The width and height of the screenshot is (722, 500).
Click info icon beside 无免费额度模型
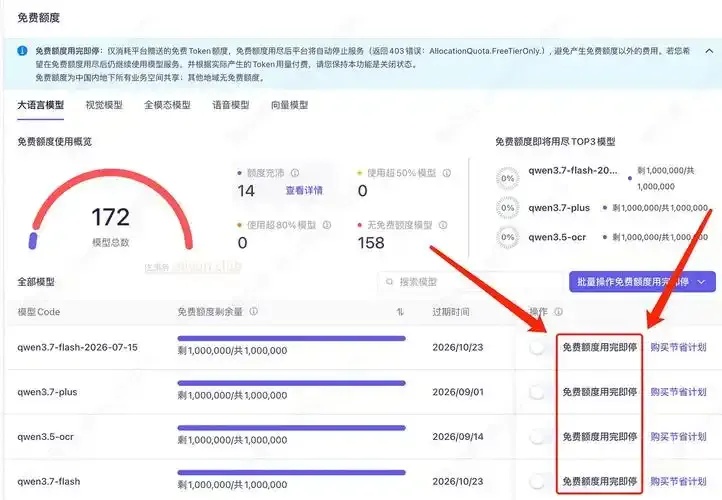[x=443, y=225]
